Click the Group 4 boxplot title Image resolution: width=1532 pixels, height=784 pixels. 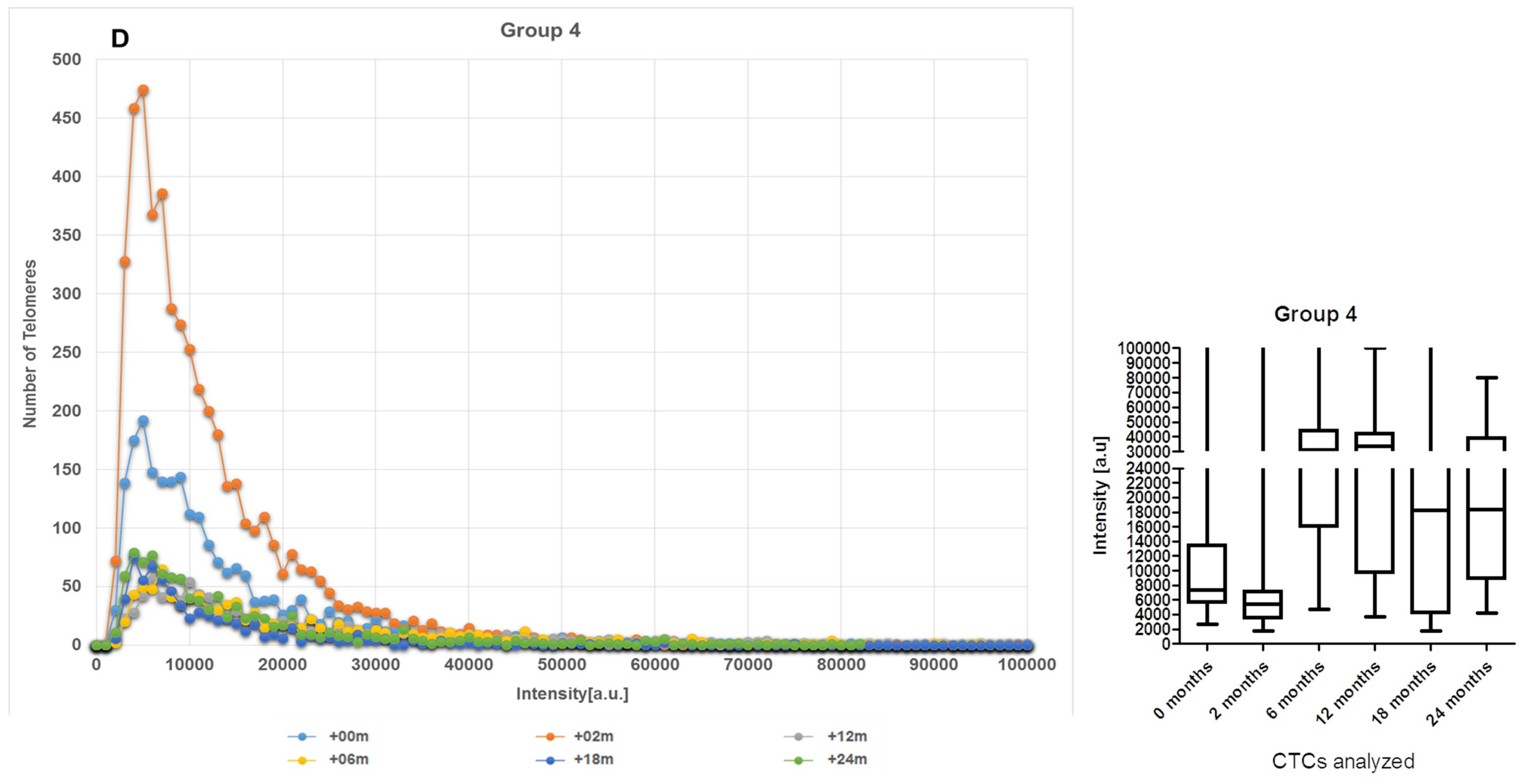click(x=1315, y=314)
